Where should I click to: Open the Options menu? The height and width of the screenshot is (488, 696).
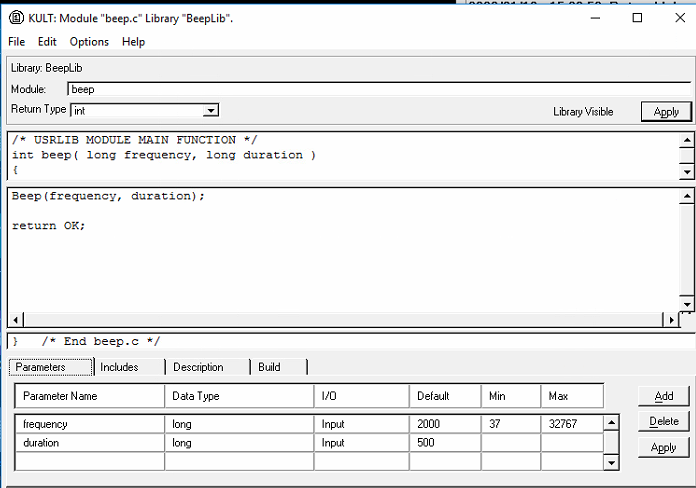pos(89,42)
